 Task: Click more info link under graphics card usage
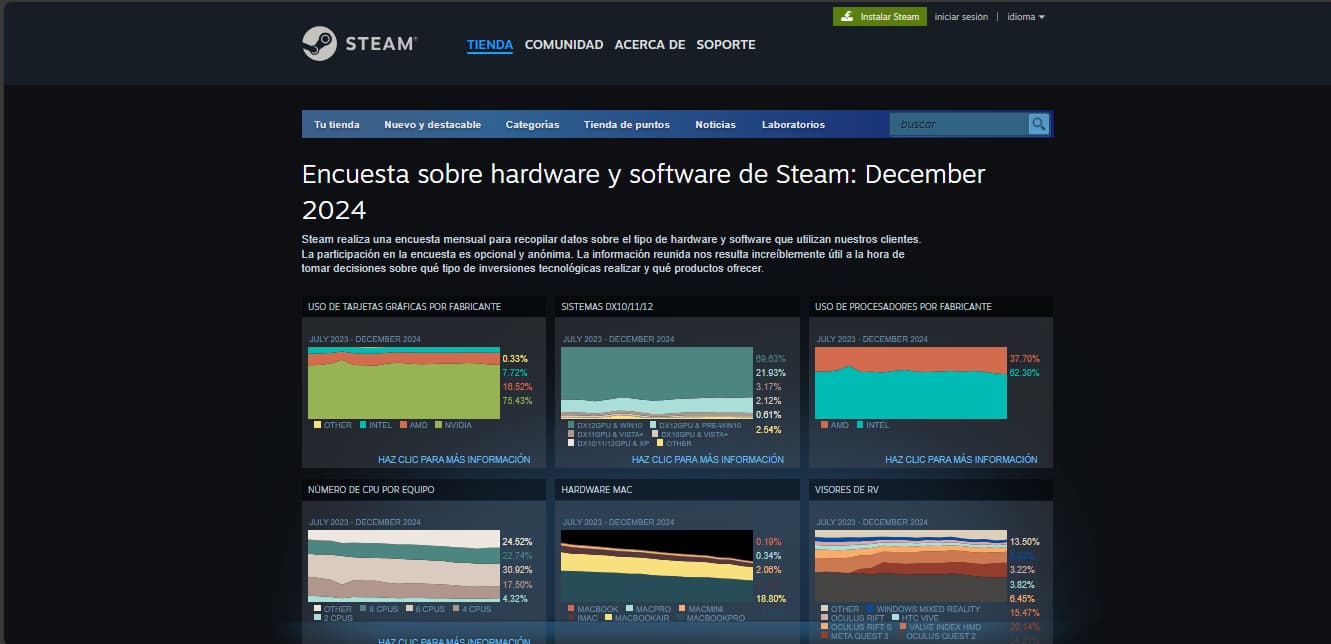coord(454,460)
